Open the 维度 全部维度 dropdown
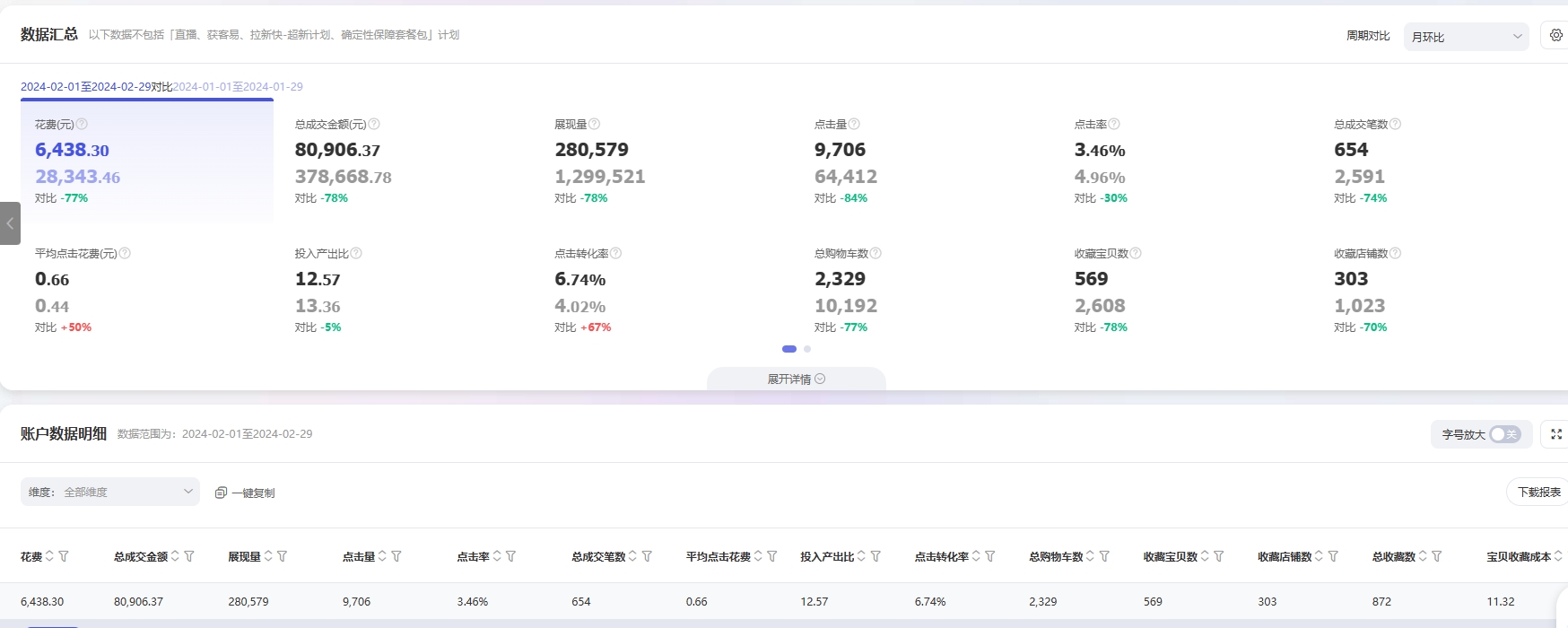The width and height of the screenshot is (1568, 628). point(110,492)
